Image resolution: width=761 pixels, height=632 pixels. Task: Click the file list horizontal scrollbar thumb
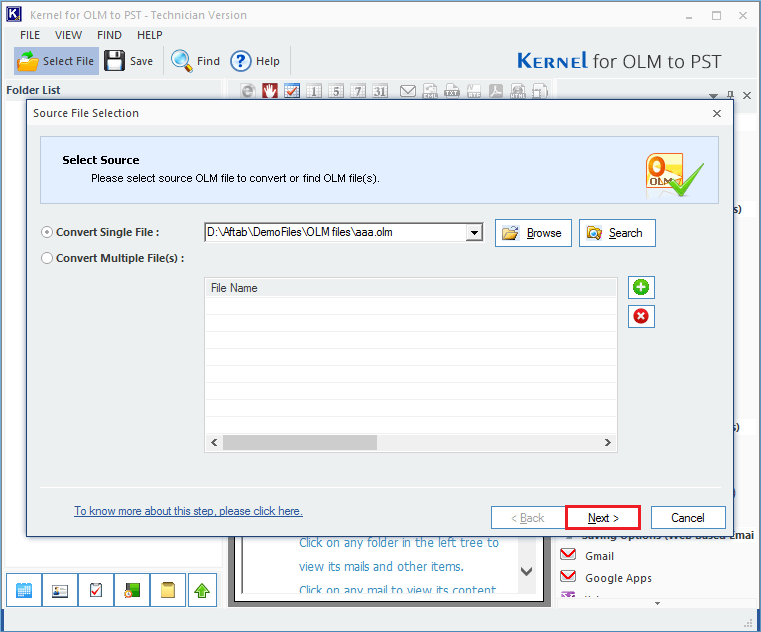click(300, 443)
